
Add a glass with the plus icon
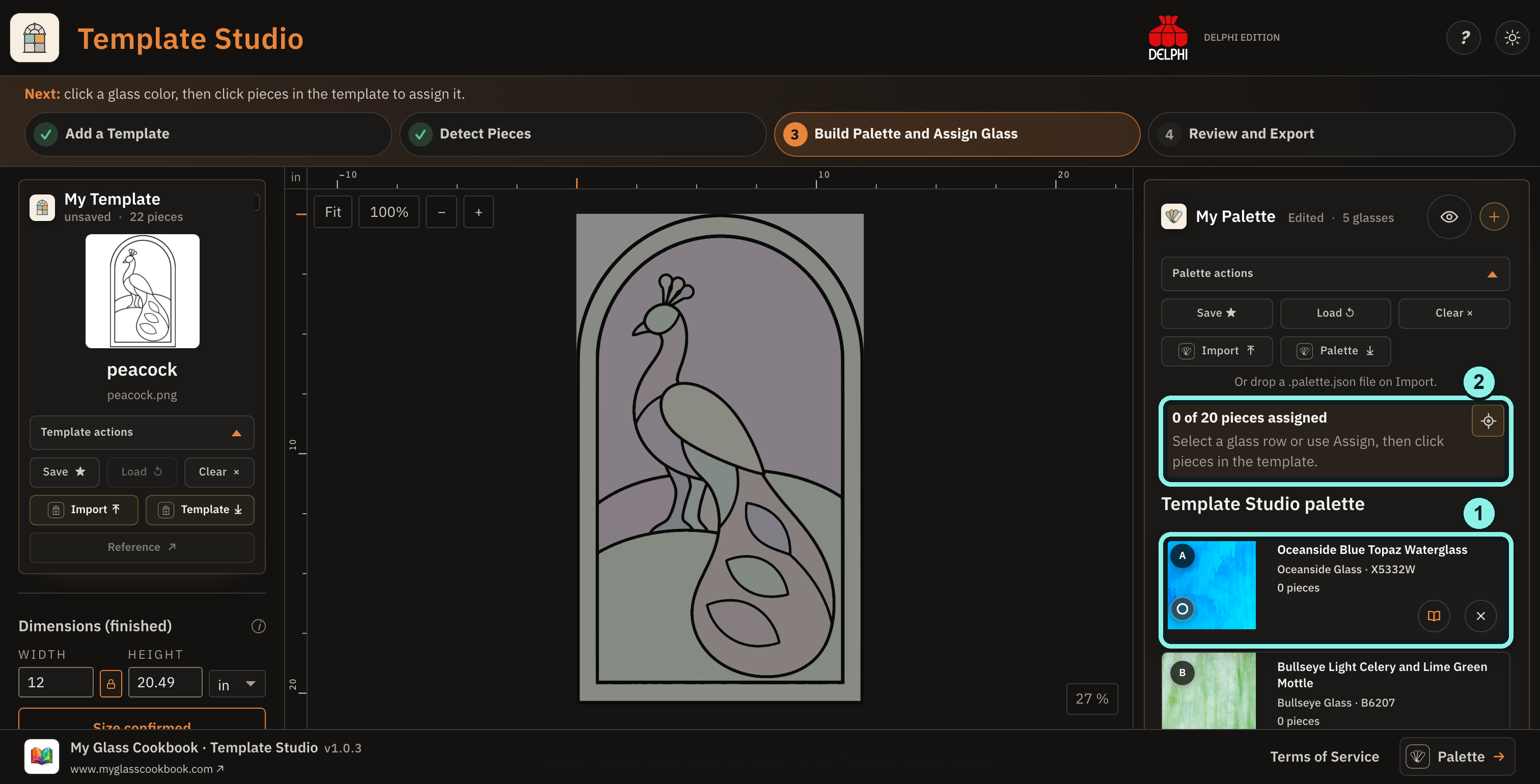pos(1493,217)
